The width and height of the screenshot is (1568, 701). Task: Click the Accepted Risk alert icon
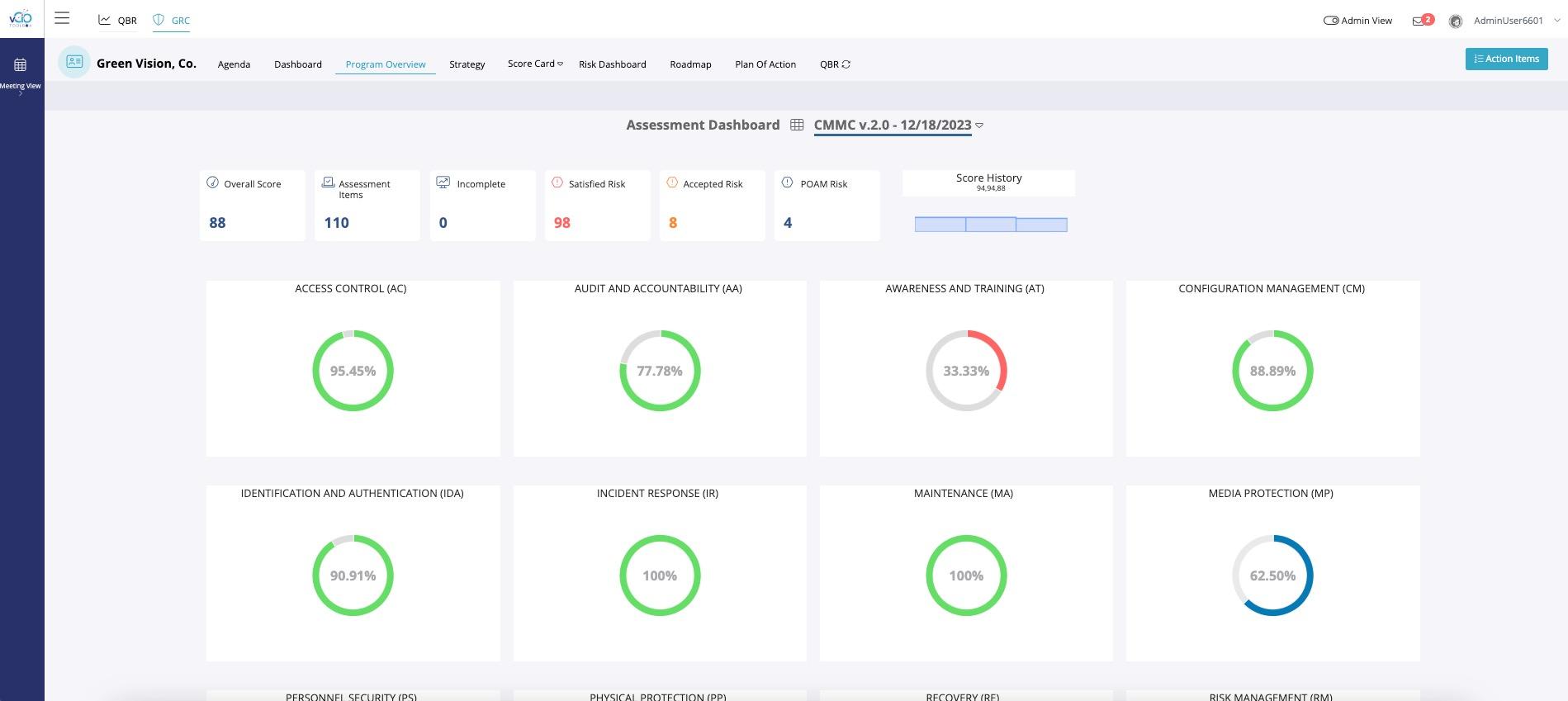click(672, 182)
